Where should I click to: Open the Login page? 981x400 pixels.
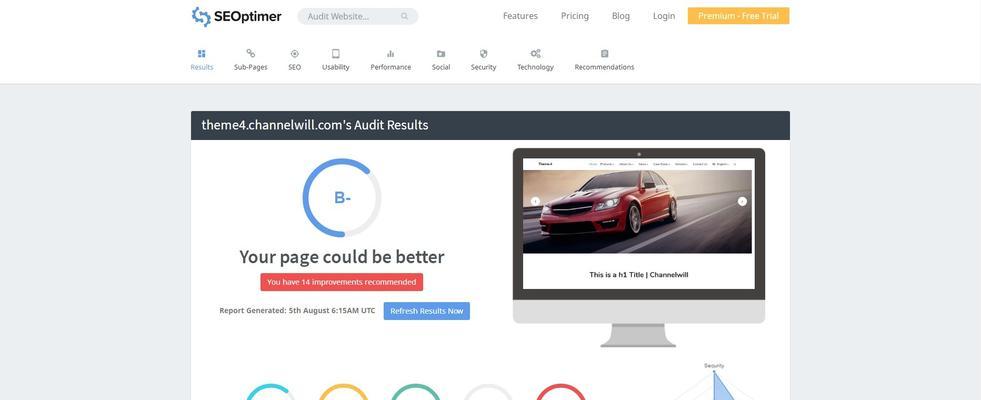[x=664, y=16]
